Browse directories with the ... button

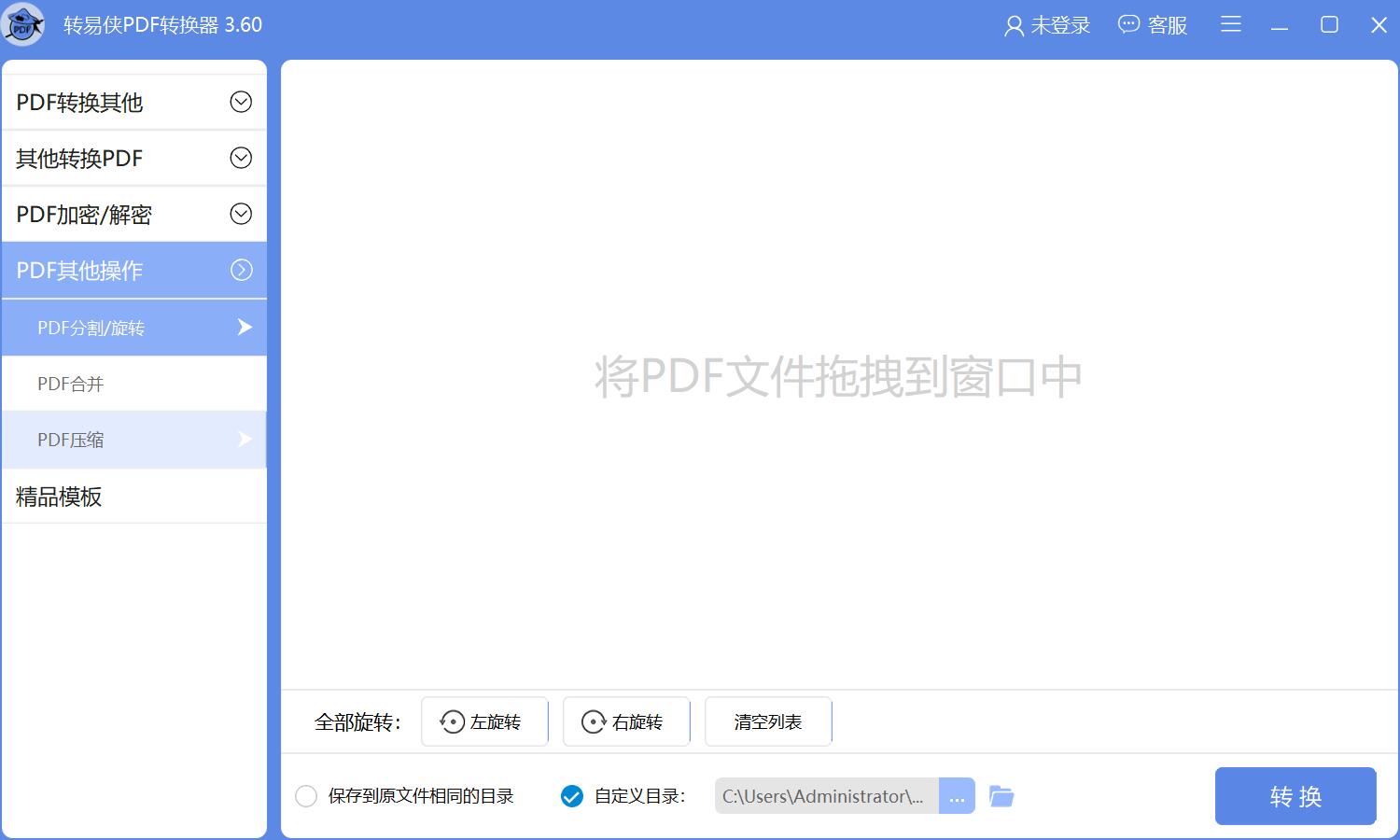coord(957,795)
